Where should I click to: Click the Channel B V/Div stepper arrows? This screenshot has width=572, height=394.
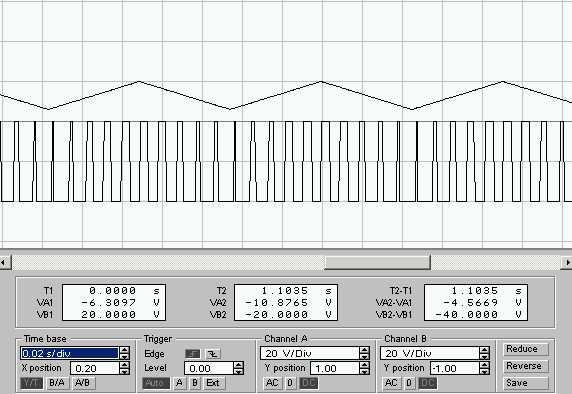[x=484, y=353]
